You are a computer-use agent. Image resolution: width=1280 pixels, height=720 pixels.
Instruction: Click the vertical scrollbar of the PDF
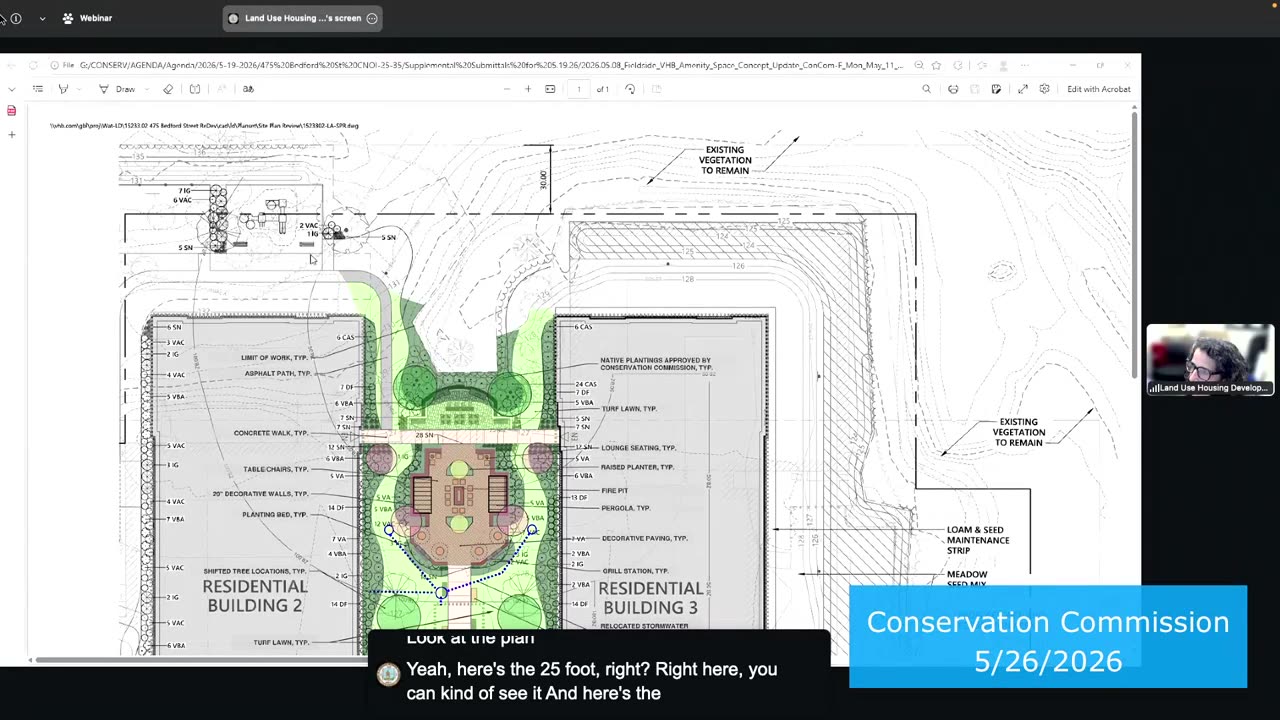pyautogui.click(x=1134, y=245)
